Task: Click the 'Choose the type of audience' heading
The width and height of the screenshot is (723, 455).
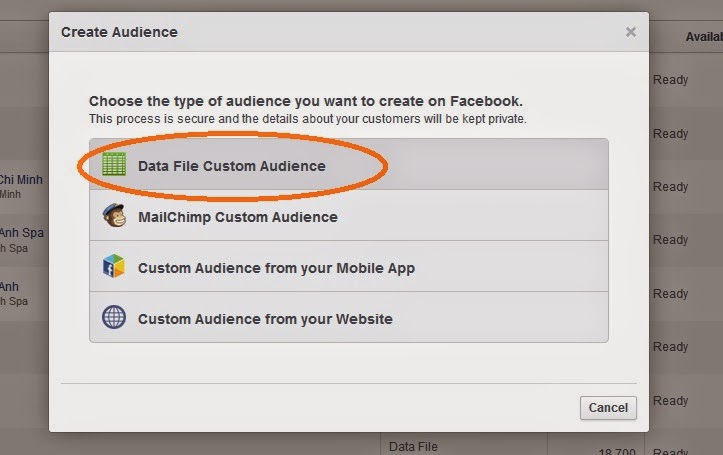Action: click(306, 101)
